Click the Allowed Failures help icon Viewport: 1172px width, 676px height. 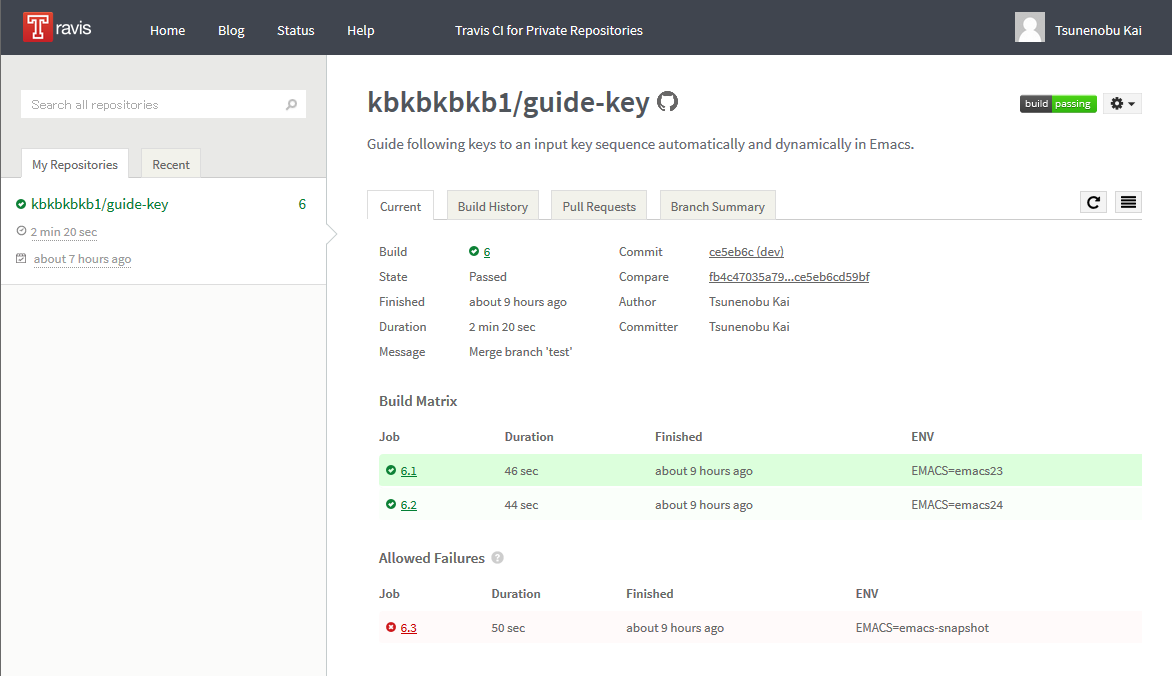(497, 559)
